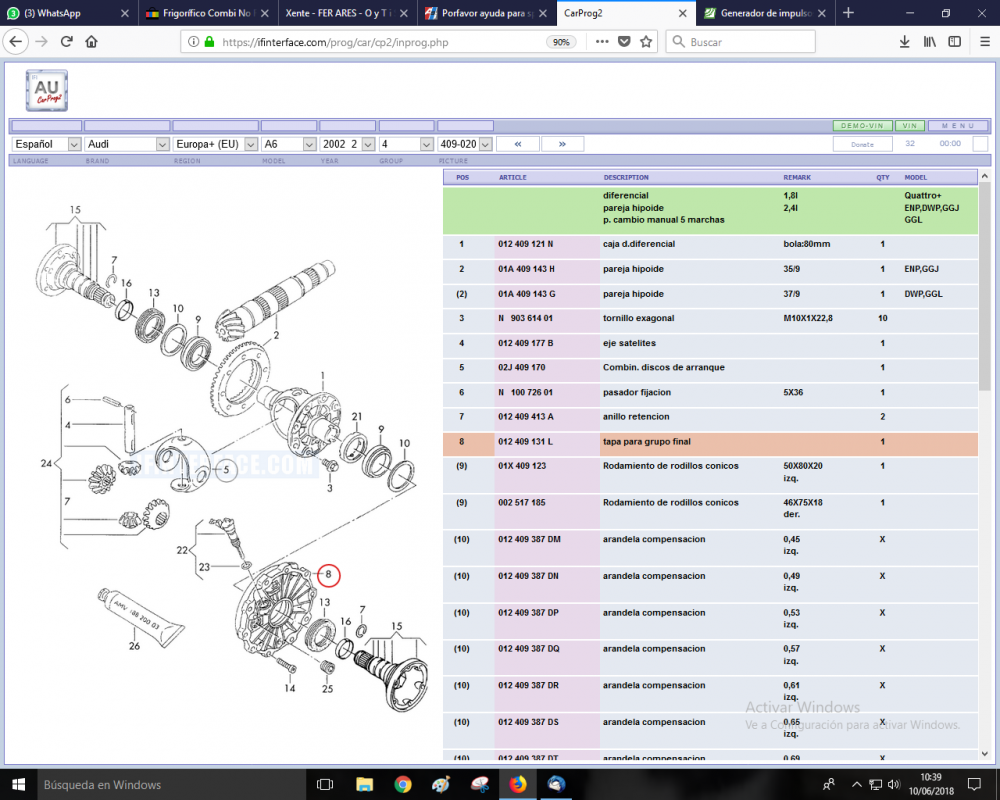The image size is (1000, 800).
Task: Go to previous picture with « button
Action: (518, 144)
